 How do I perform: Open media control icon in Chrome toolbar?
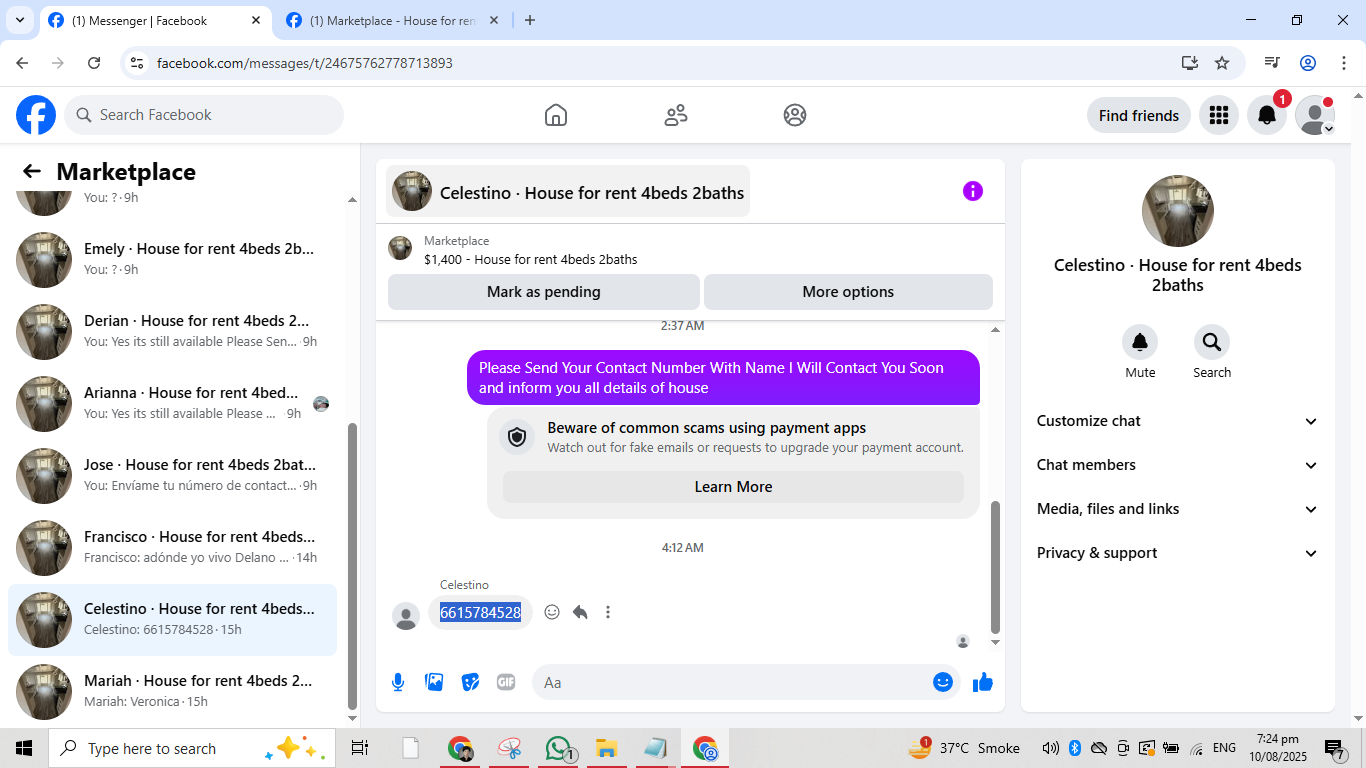1272,63
